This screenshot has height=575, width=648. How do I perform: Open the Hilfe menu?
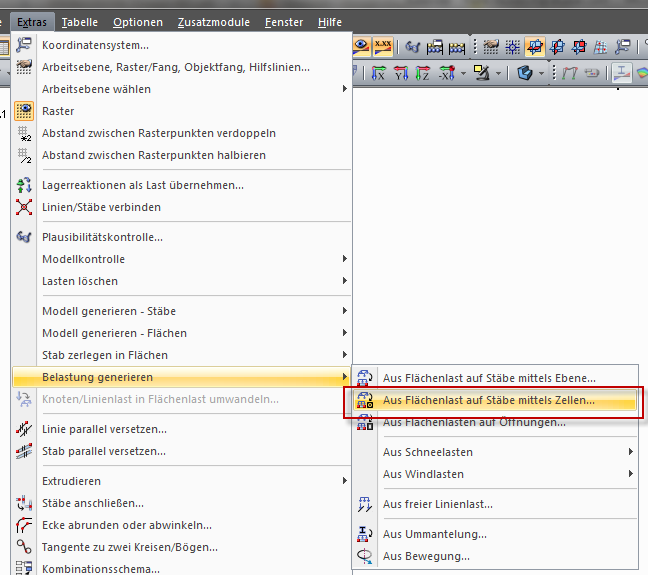(x=330, y=22)
